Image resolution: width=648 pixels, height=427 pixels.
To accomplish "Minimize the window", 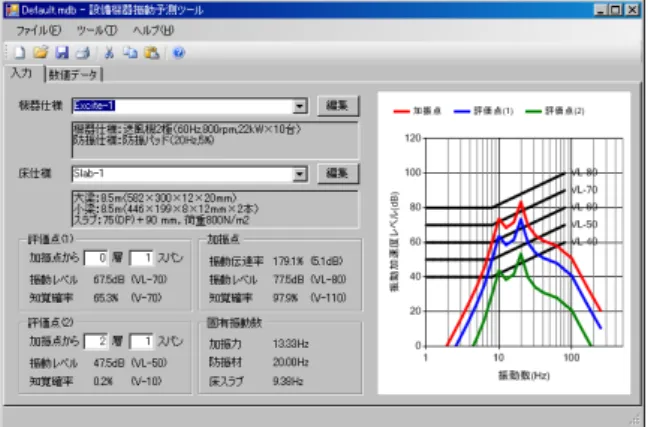I will 600,10.
